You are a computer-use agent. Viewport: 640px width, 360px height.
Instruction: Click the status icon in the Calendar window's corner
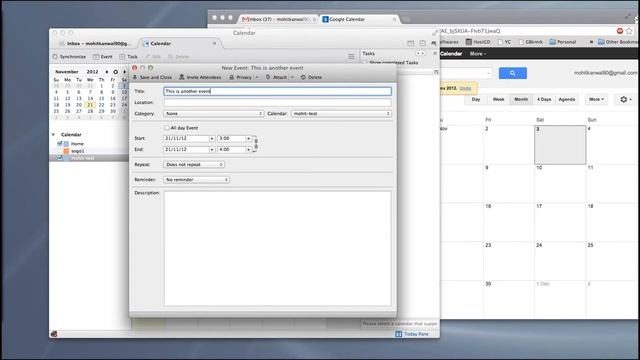(54, 334)
